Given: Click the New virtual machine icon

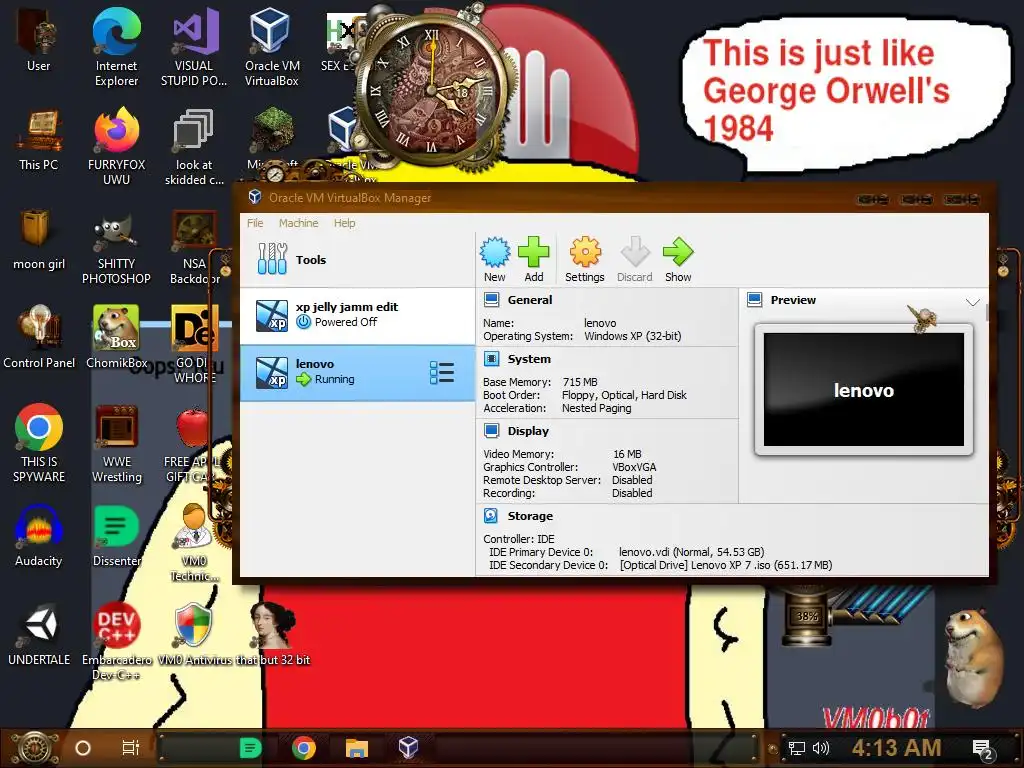Looking at the screenshot, I should (x=495, y=259).
